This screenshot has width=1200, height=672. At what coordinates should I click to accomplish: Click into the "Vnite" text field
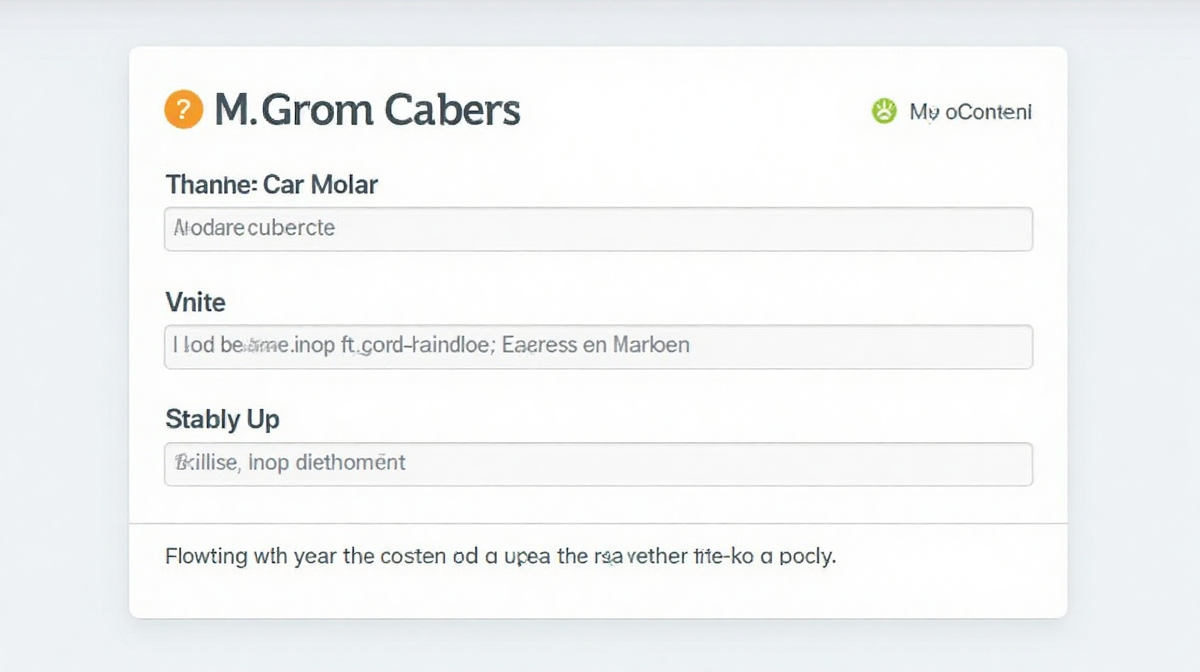[598, 346]
